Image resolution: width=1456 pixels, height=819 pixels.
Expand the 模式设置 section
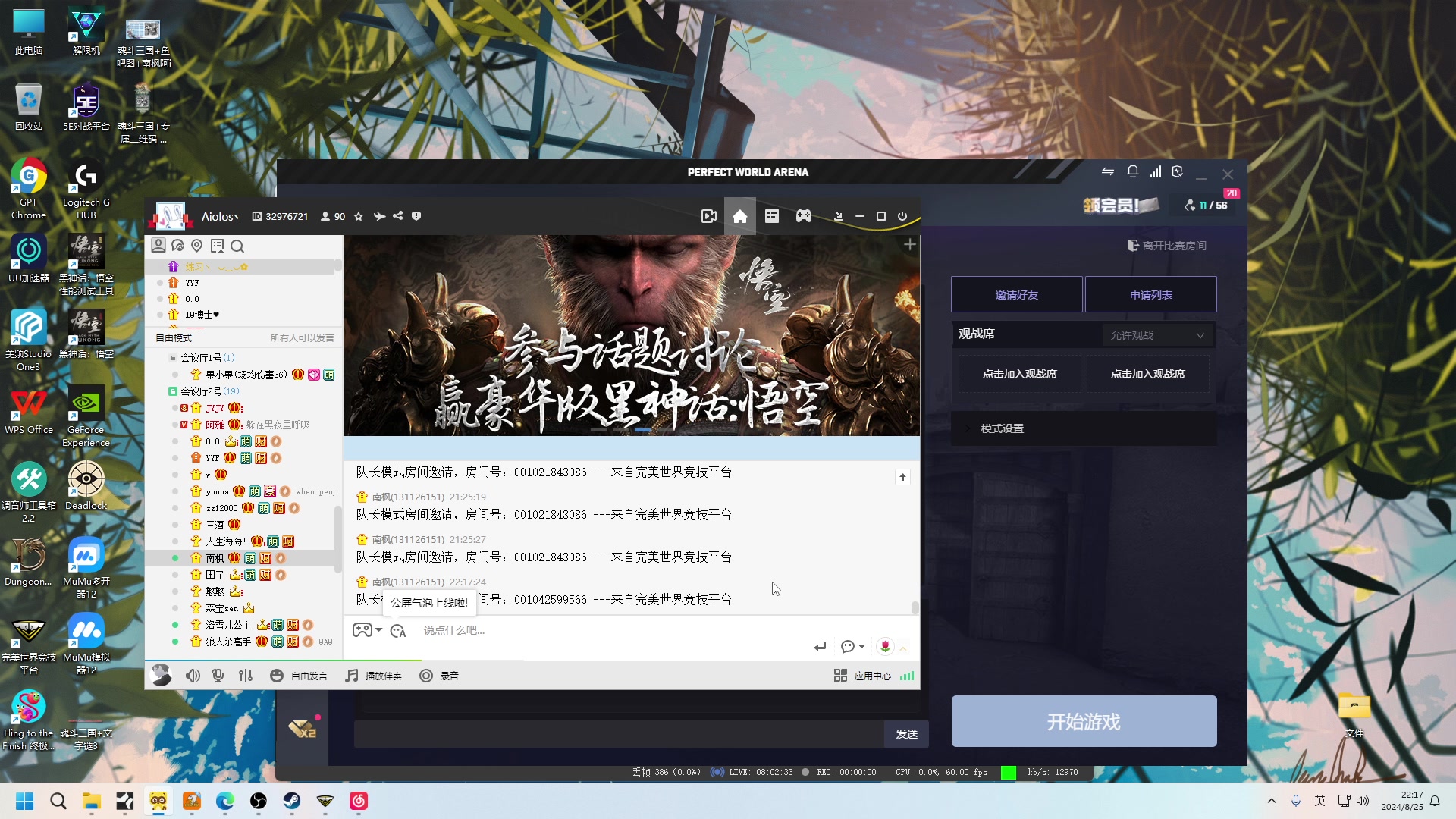tap(1002, 428)
